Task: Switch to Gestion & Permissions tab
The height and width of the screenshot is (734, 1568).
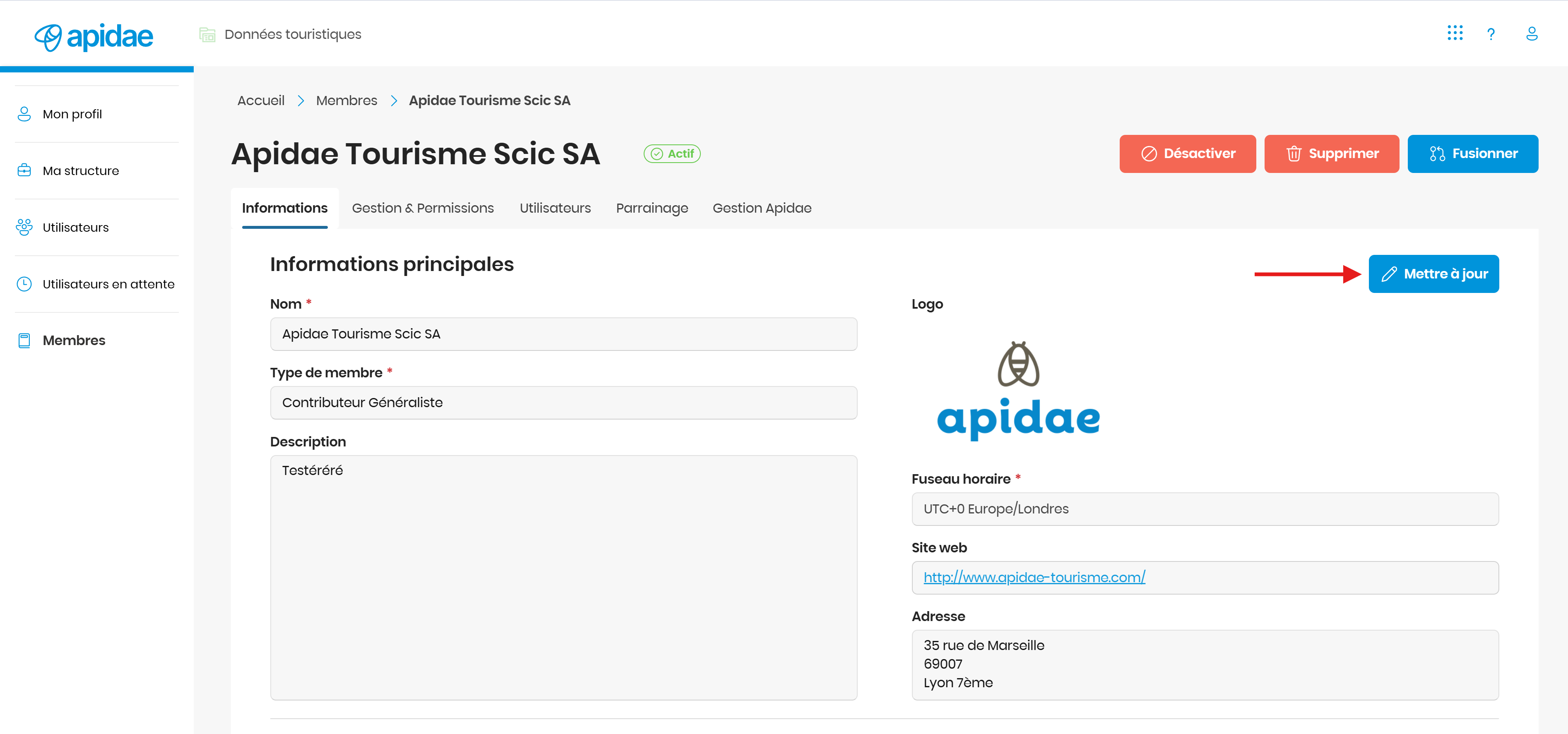Action: tap(423, 208)
